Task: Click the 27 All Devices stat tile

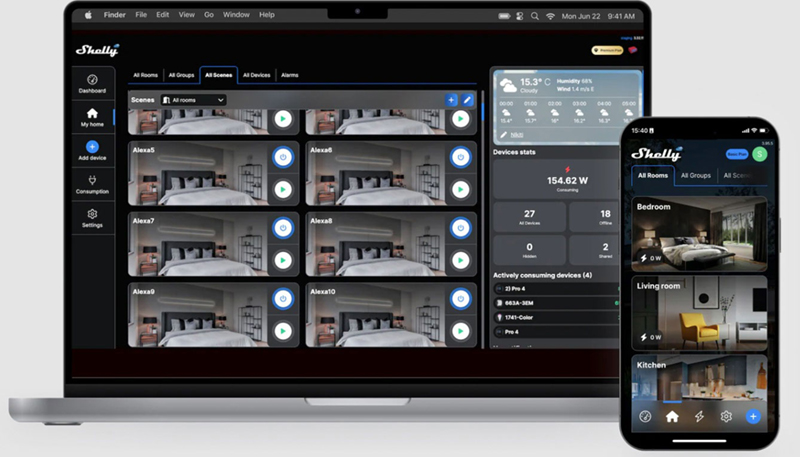Action: [x=530, y=217]
